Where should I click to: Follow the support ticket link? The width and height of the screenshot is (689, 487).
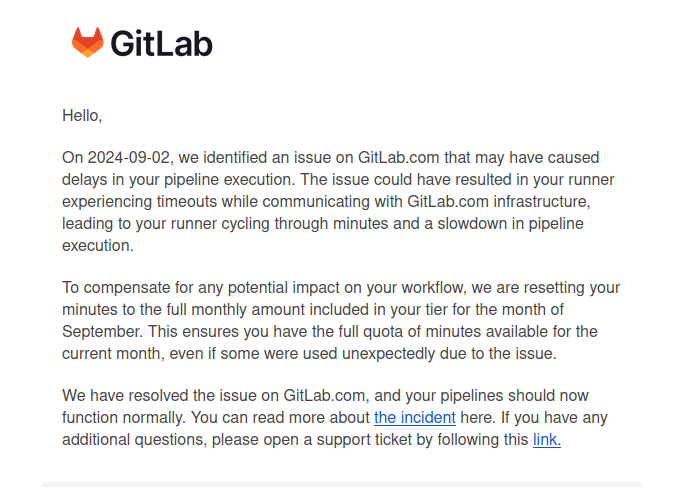point(547,440)
